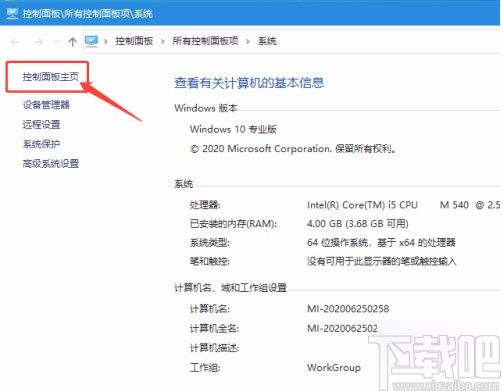This screenshot has width=503, height=391.
Task: Click the value 4.00 GB (3.68 GB 可用)
Action: click(x=358, y=224)
